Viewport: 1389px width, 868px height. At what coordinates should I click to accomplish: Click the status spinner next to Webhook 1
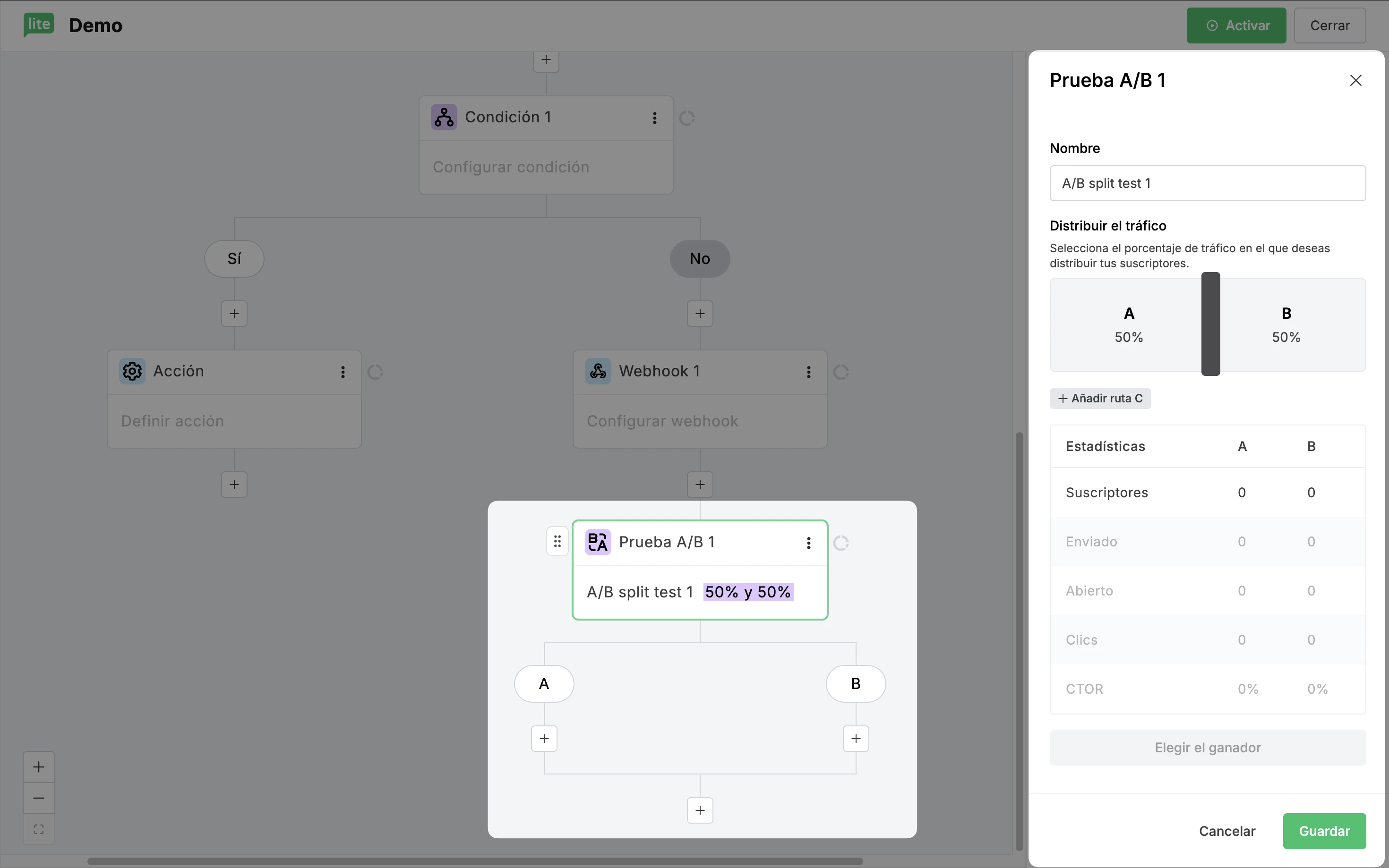tap(840, 373)
